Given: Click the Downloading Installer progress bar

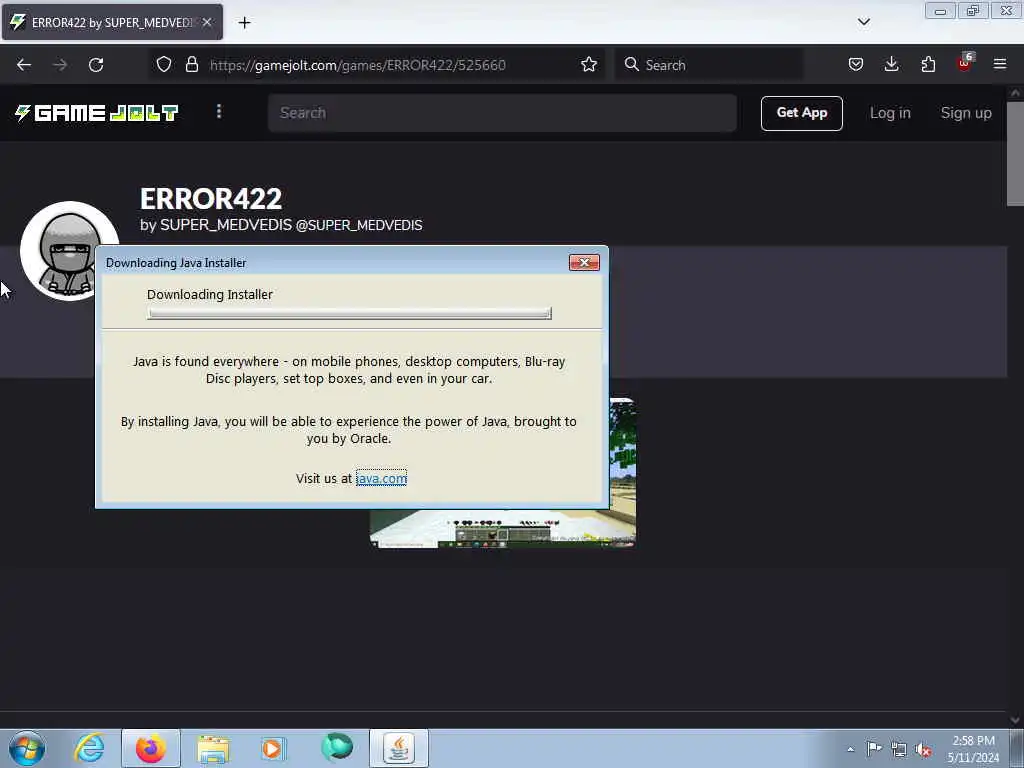Looking at the screenshot, I should point(349,313).
